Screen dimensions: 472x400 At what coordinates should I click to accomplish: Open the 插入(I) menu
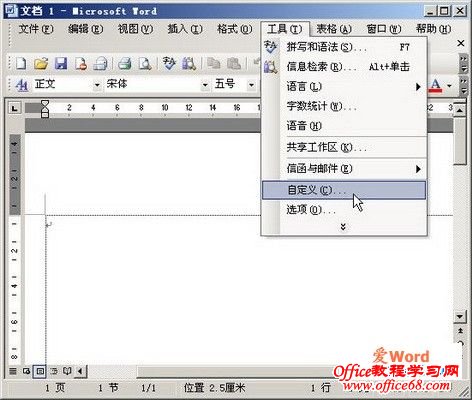coord(185,29)
